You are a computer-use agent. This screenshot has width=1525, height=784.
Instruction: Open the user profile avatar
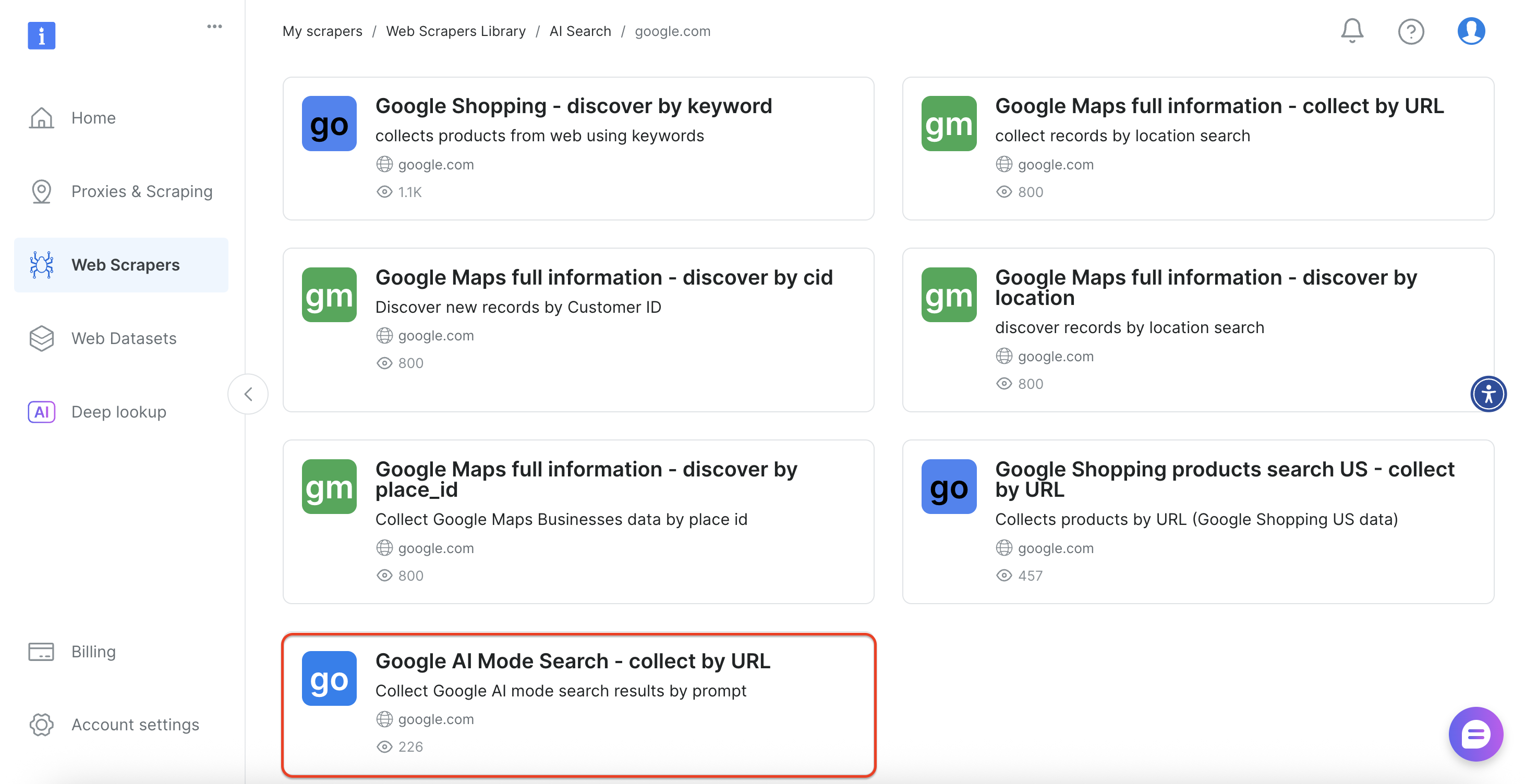[1471, 31]
